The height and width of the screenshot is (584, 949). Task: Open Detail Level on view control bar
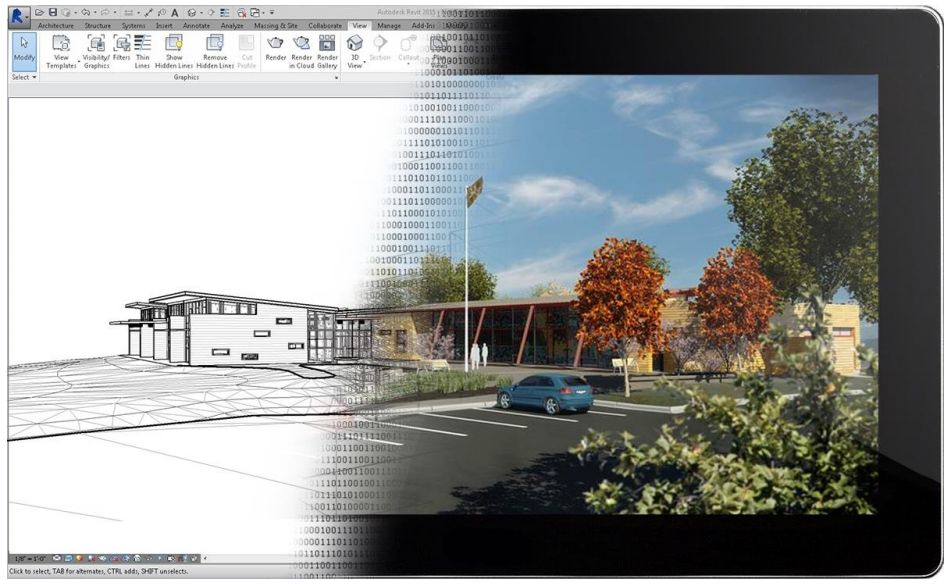tap(57, 559)
